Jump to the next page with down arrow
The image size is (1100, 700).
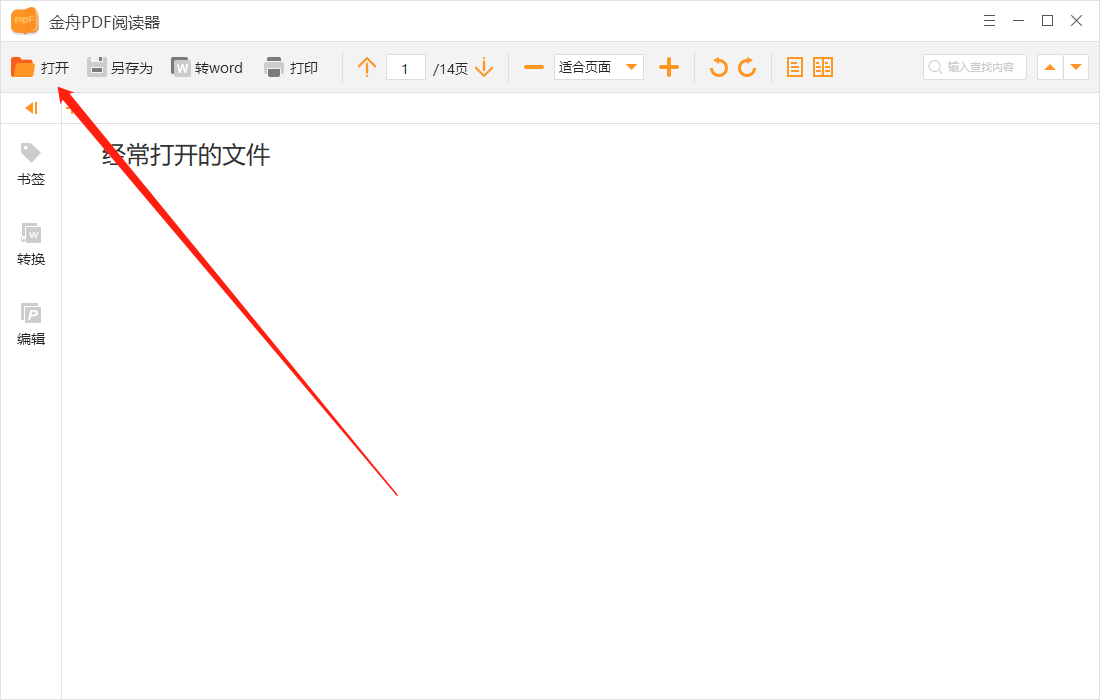(484, 67)
